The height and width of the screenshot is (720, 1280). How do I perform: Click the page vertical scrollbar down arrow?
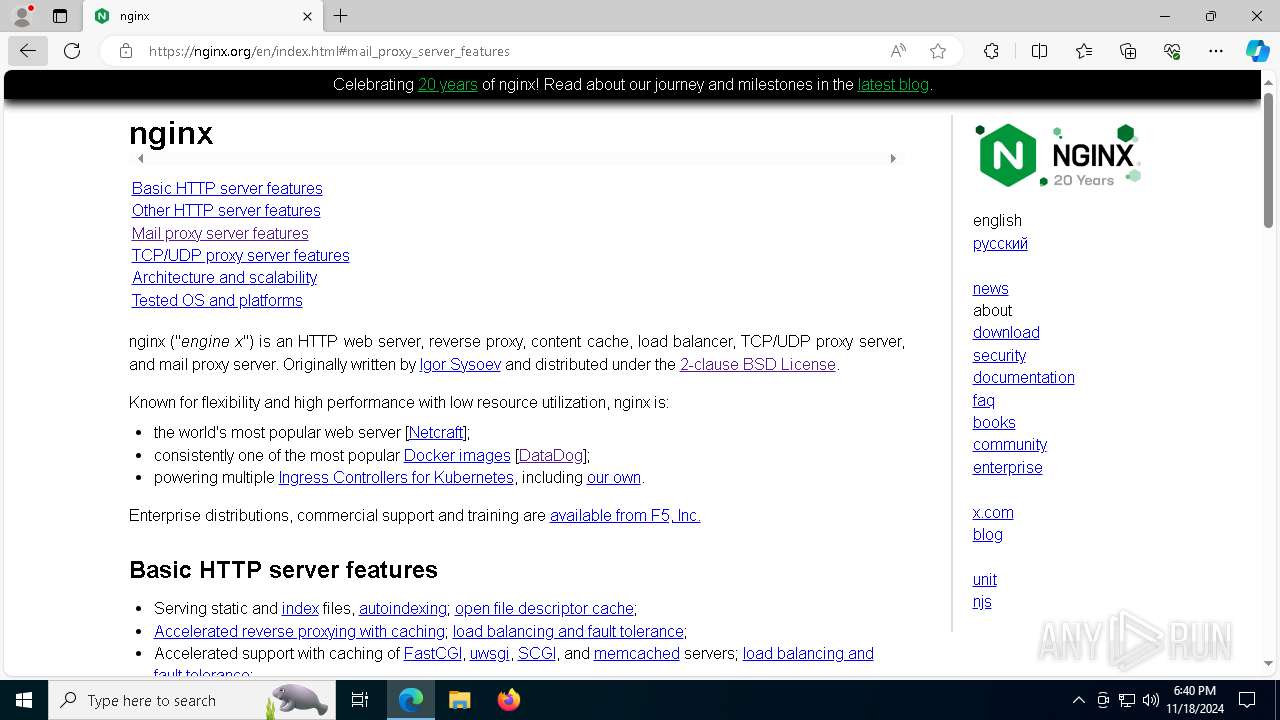click(1268, 663)
